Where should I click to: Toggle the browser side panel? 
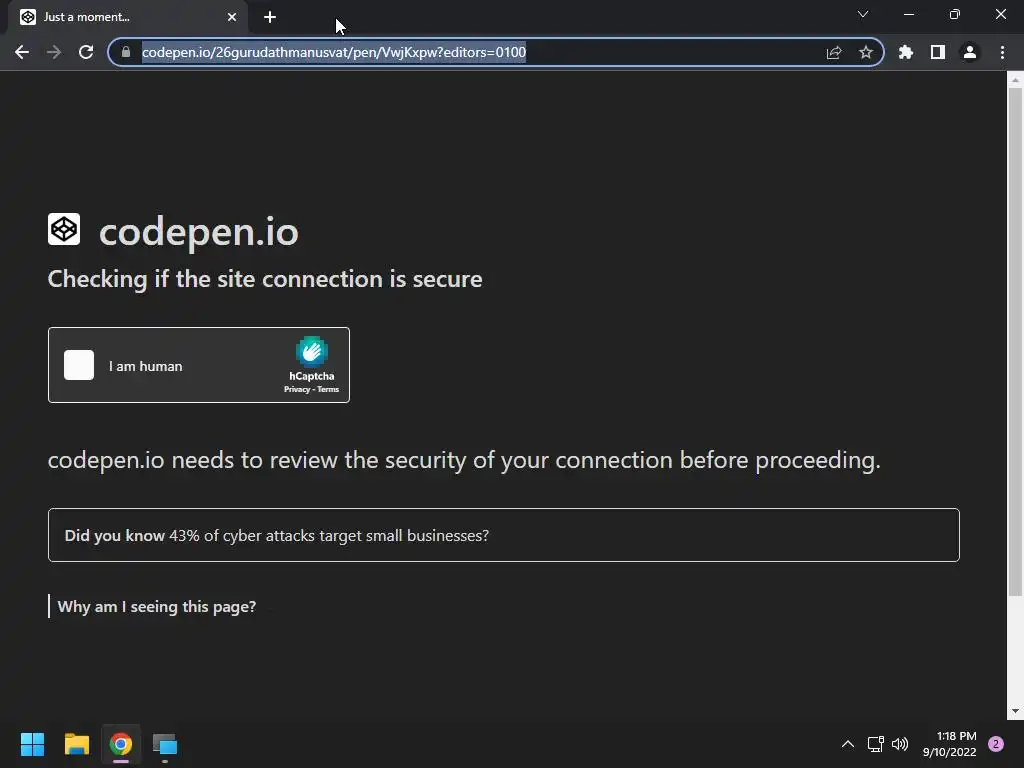point(938,52)
